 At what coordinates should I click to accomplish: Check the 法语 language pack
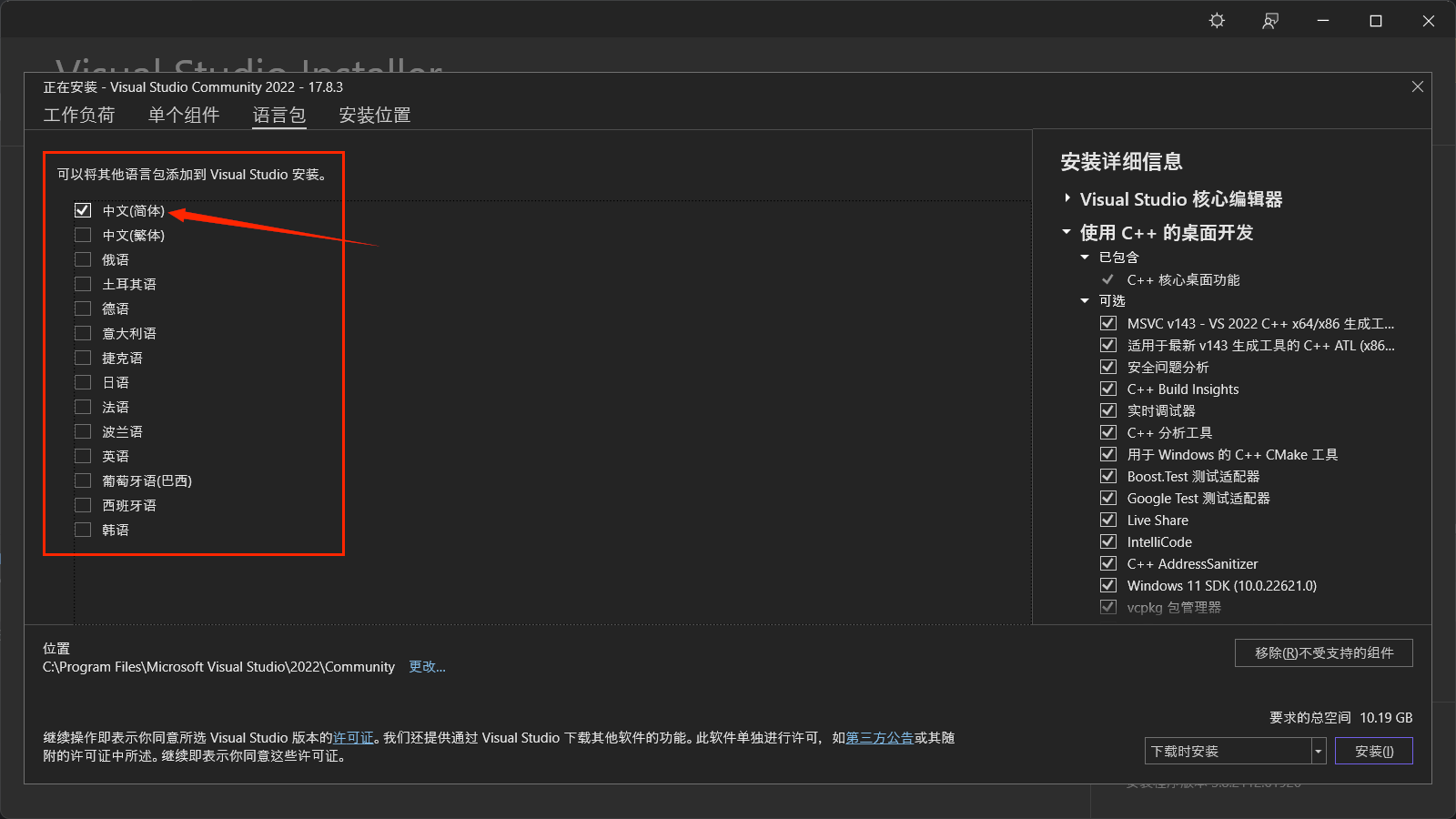click(x=83, y=407)
